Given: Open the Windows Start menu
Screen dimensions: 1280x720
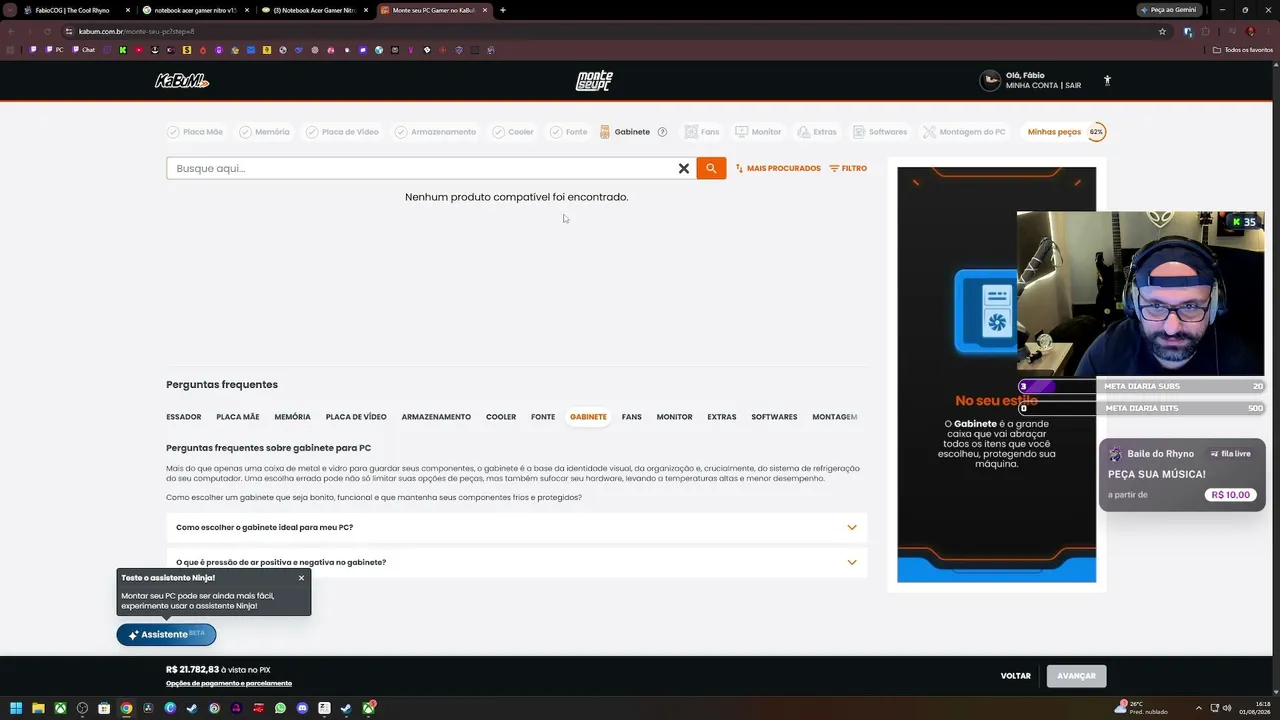Looking at the screenshot, I should [16, 708].
